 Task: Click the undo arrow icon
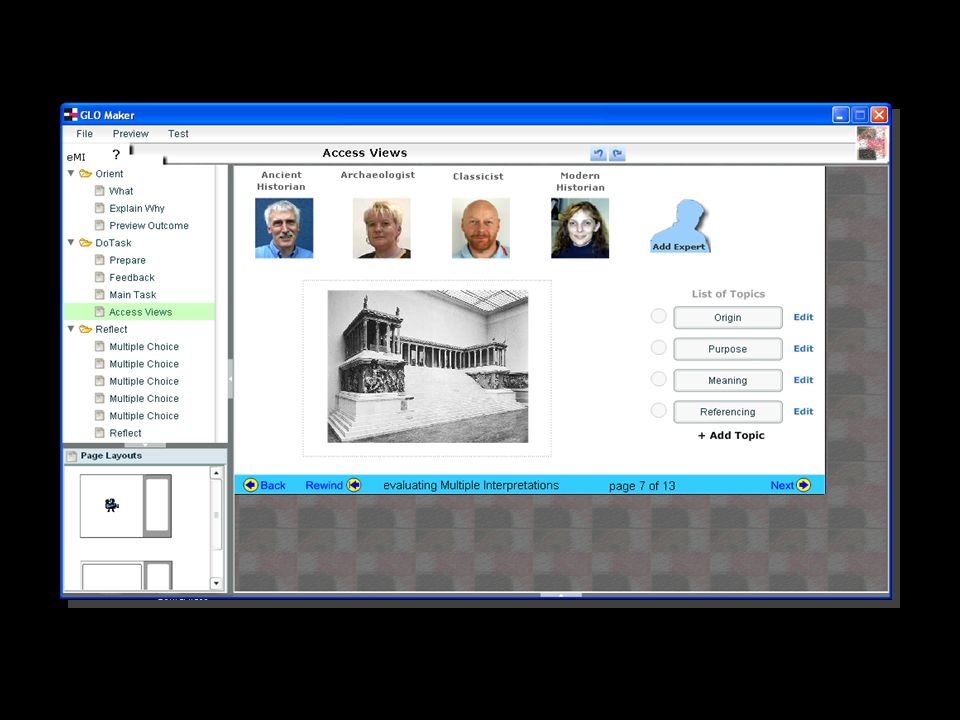598,154
